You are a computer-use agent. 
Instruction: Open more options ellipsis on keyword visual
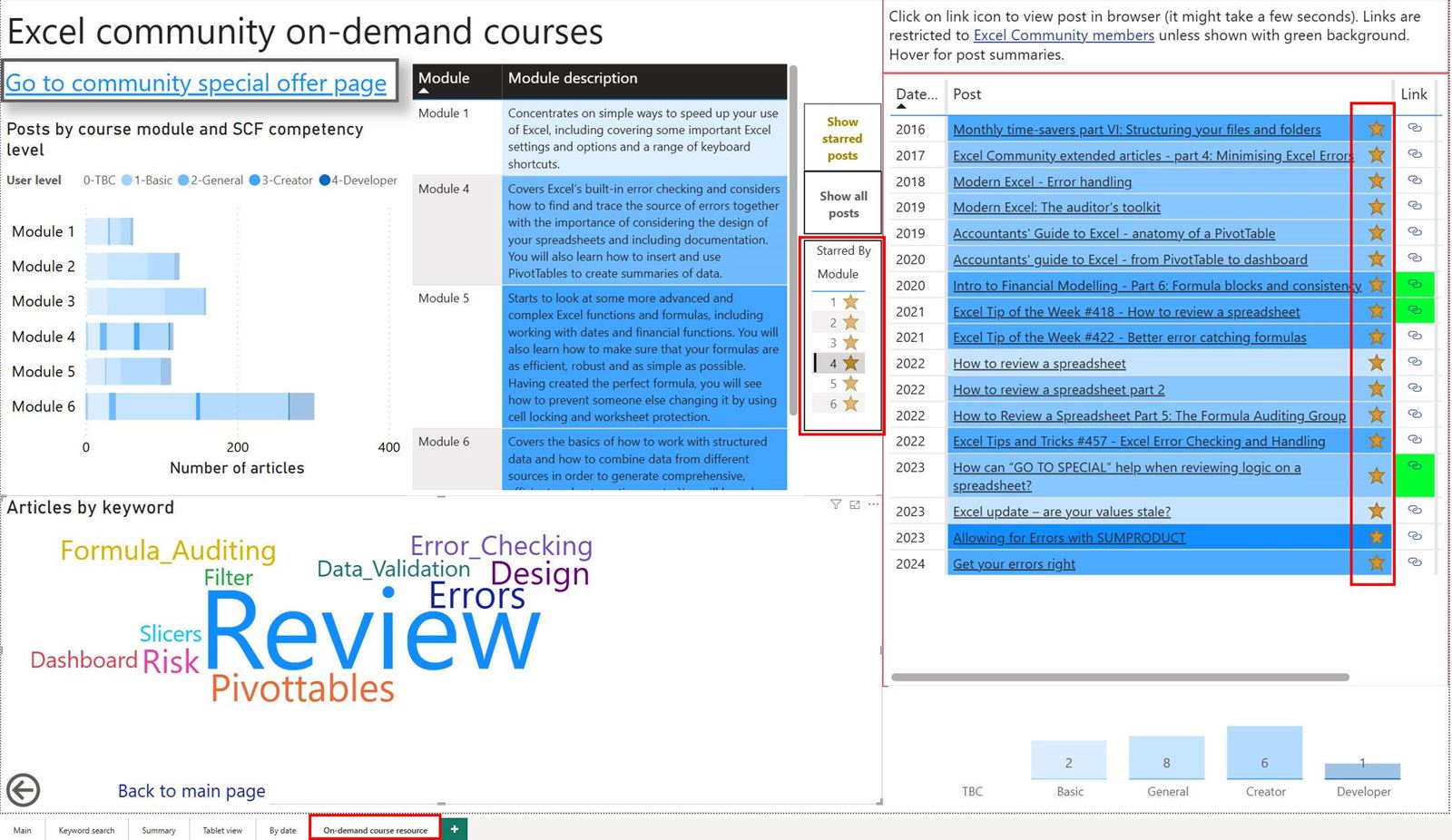tap(874, 504)
